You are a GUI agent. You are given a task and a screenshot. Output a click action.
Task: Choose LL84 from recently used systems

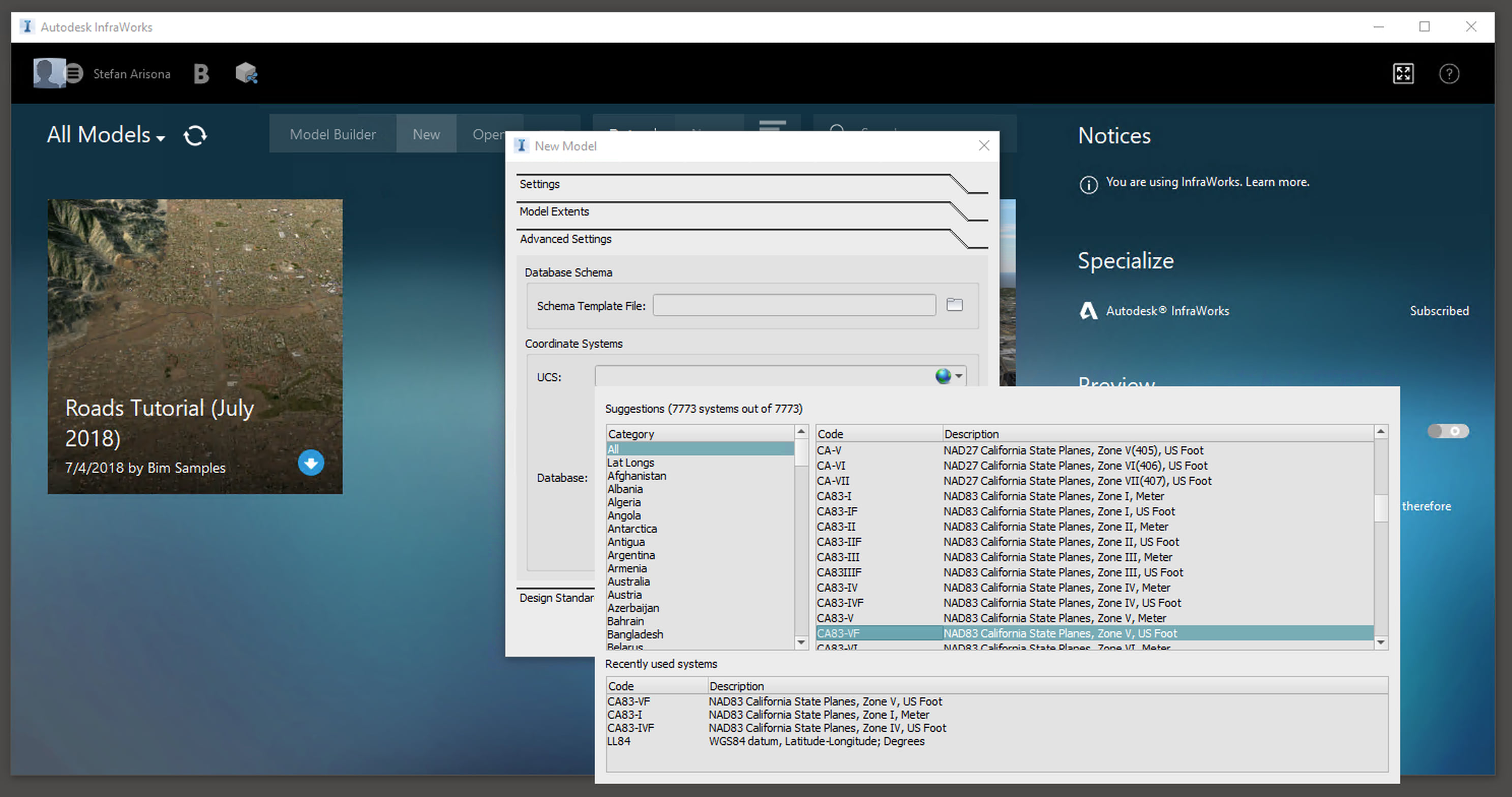619,741
